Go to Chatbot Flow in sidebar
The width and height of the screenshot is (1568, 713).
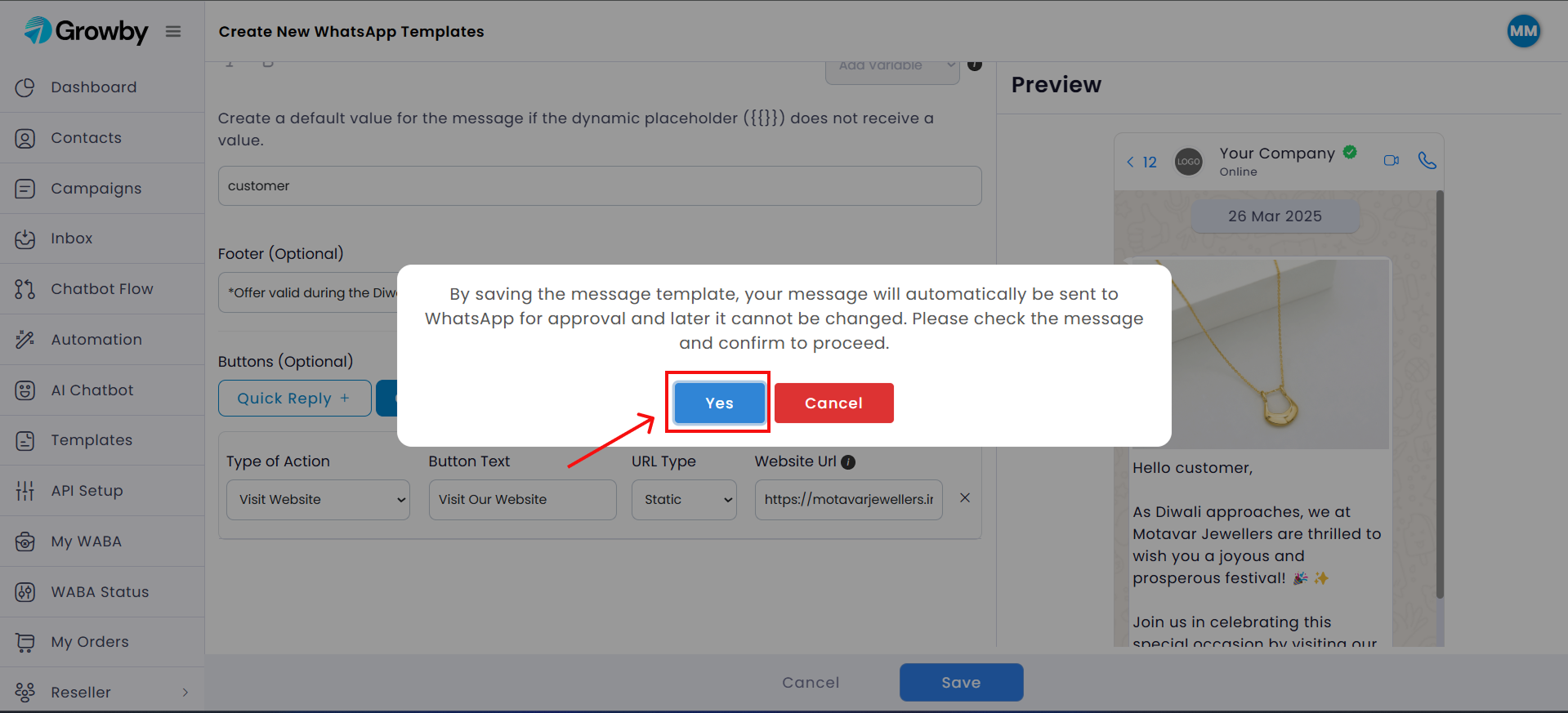coord(101,289)
